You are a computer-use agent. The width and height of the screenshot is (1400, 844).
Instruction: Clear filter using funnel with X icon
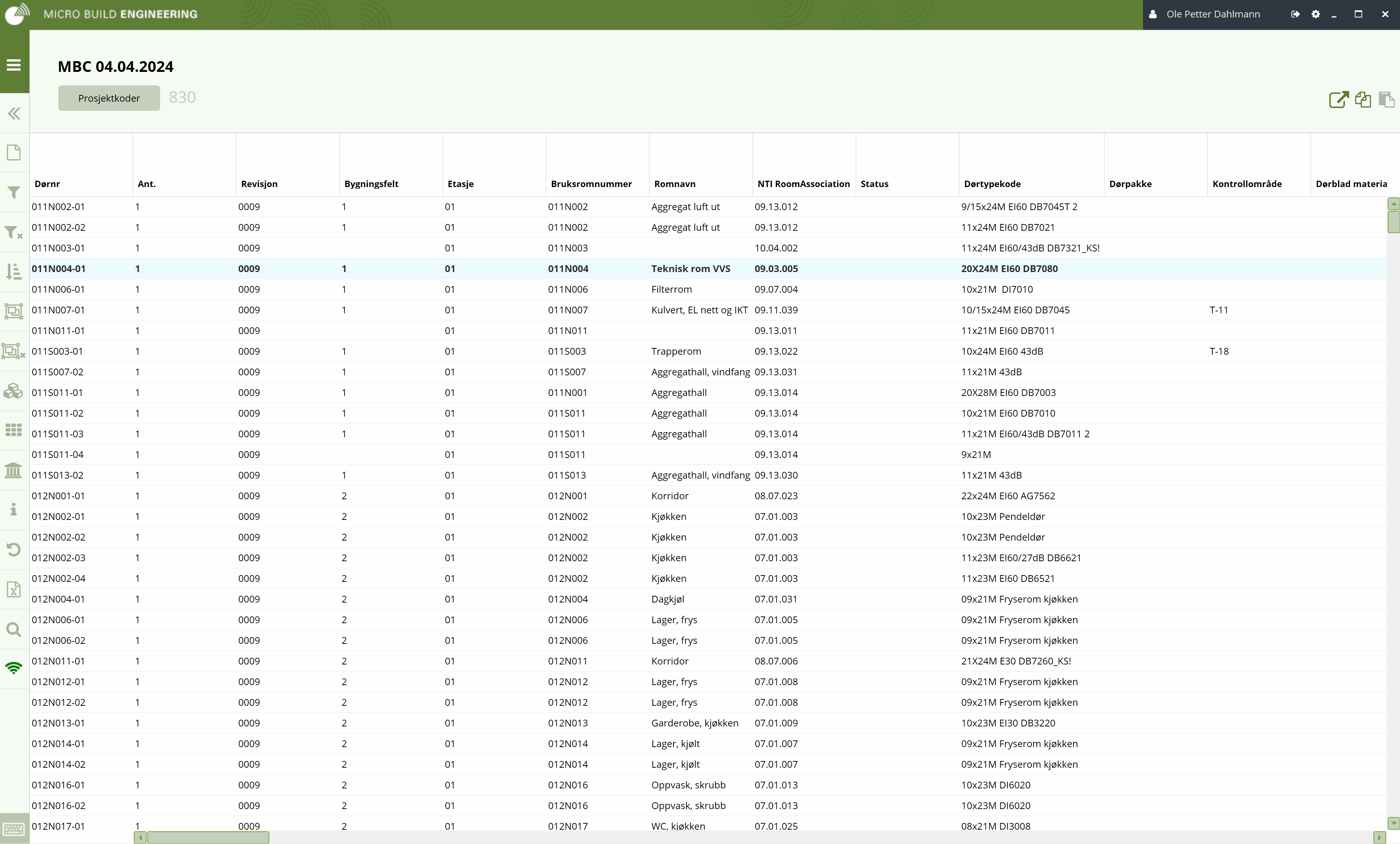point(14,232)
